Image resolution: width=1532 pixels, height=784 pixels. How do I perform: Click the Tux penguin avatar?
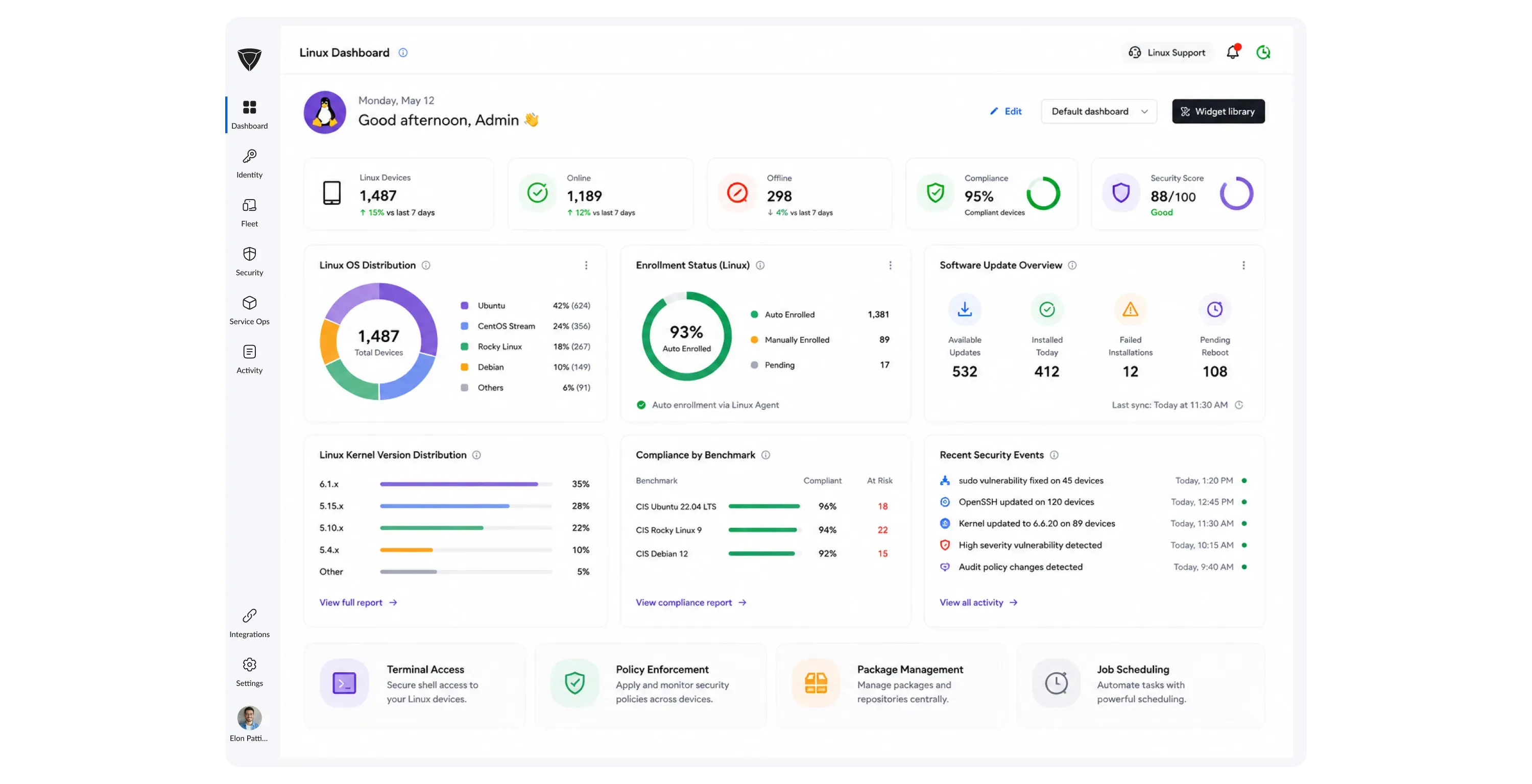point(325,112)
